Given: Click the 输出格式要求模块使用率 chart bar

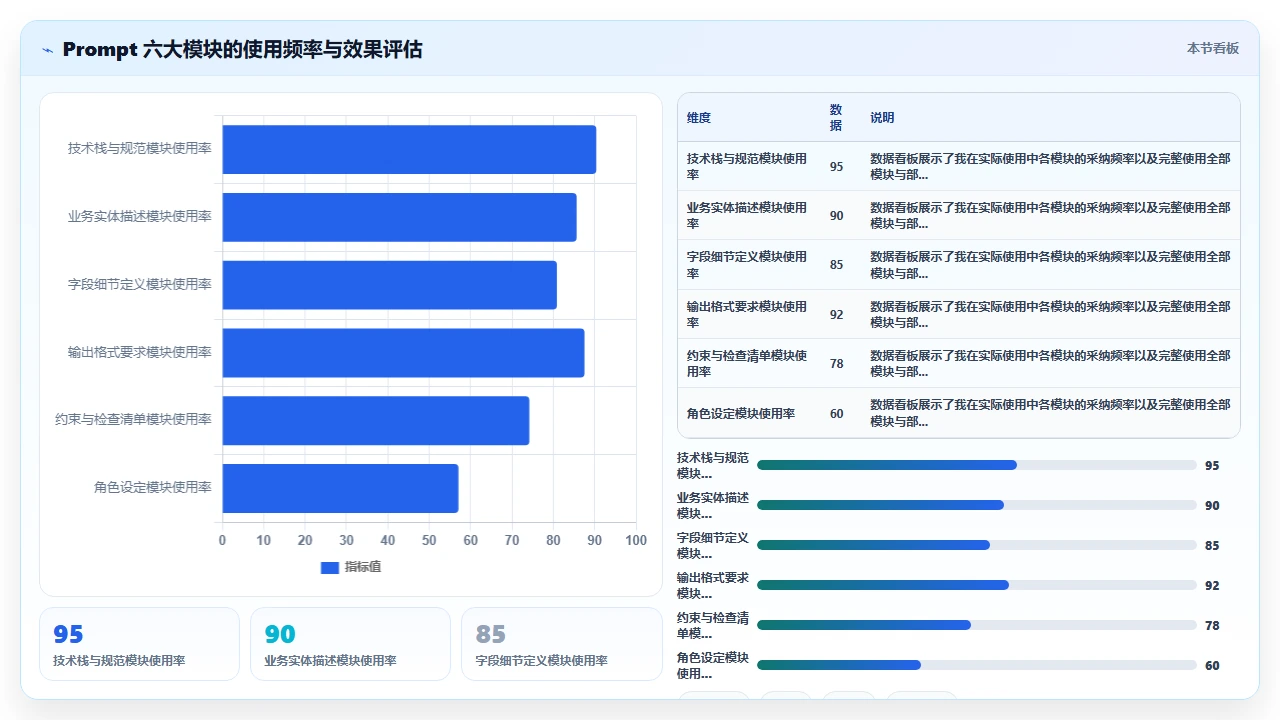Looking at the screenshot, I should click(403, 353).
